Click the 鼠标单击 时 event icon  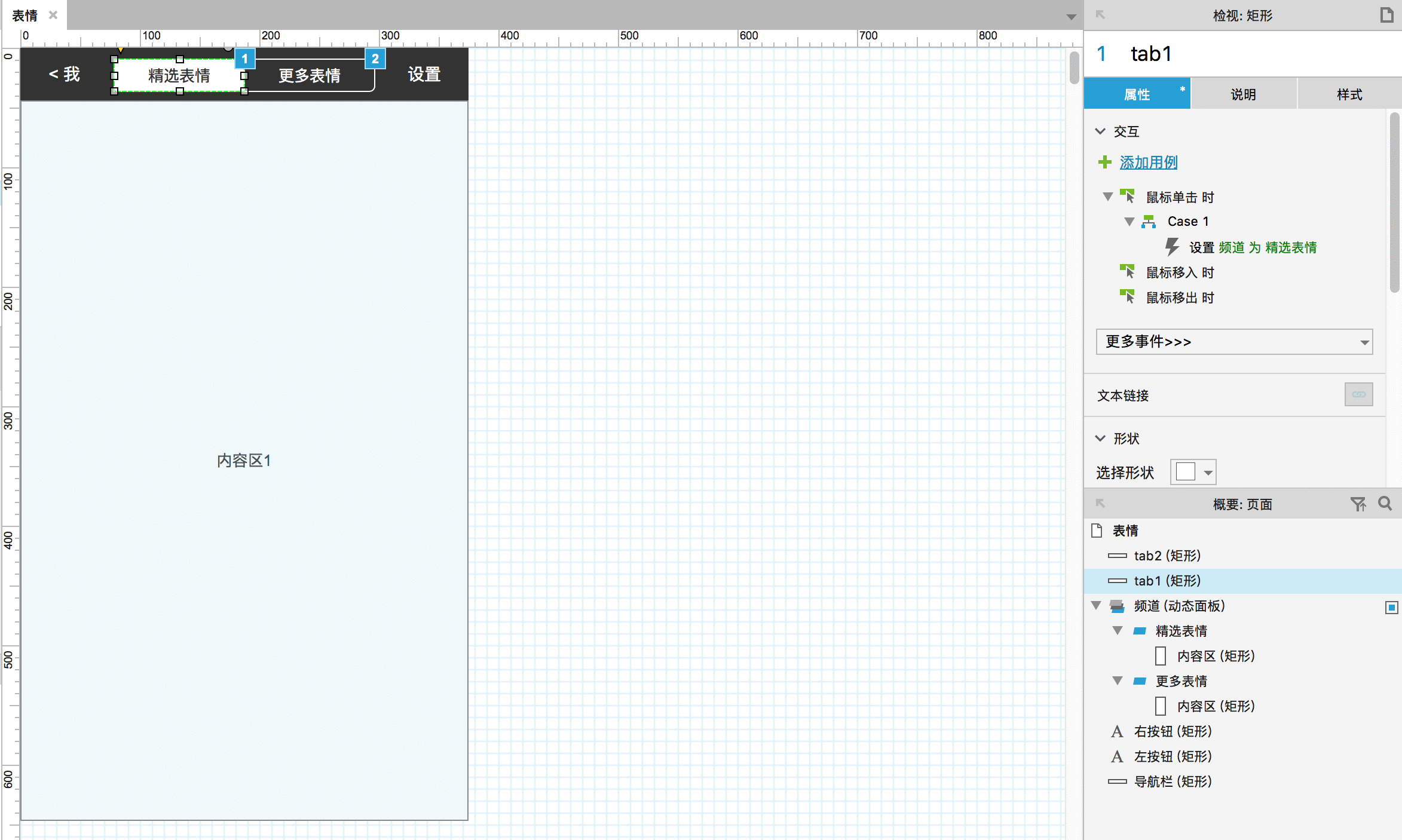pyautogui.click(x=1128, y=196)
